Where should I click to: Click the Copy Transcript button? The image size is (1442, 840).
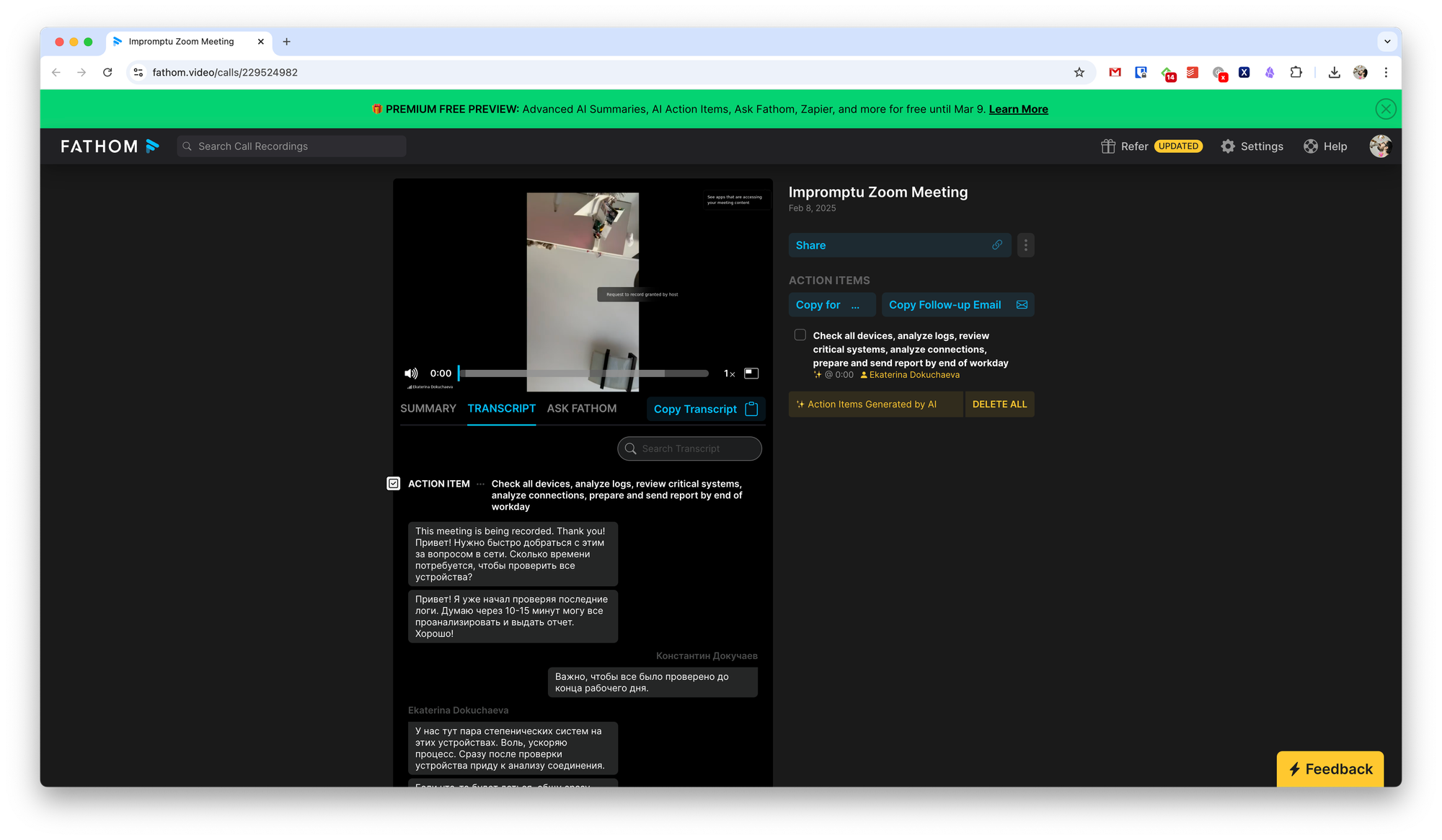(705, 409)
